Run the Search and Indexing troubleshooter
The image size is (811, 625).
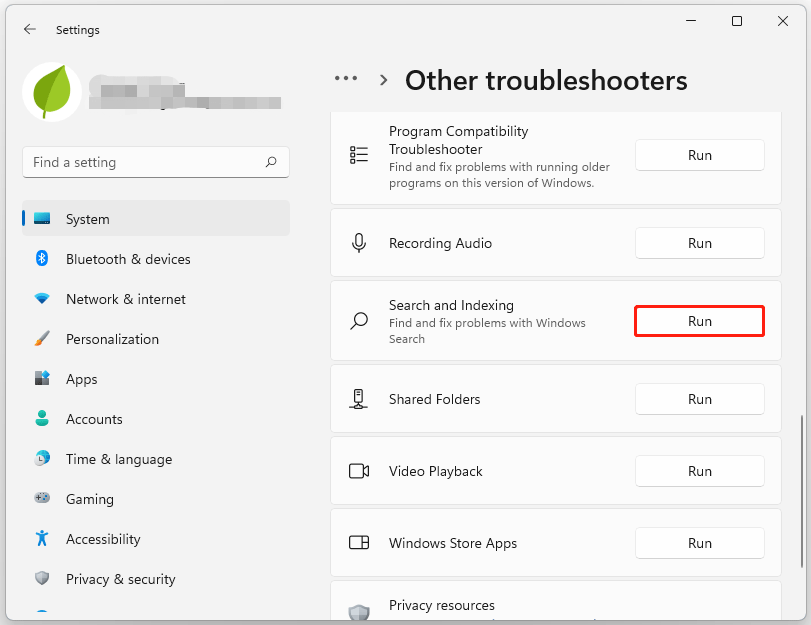(700, 321)
